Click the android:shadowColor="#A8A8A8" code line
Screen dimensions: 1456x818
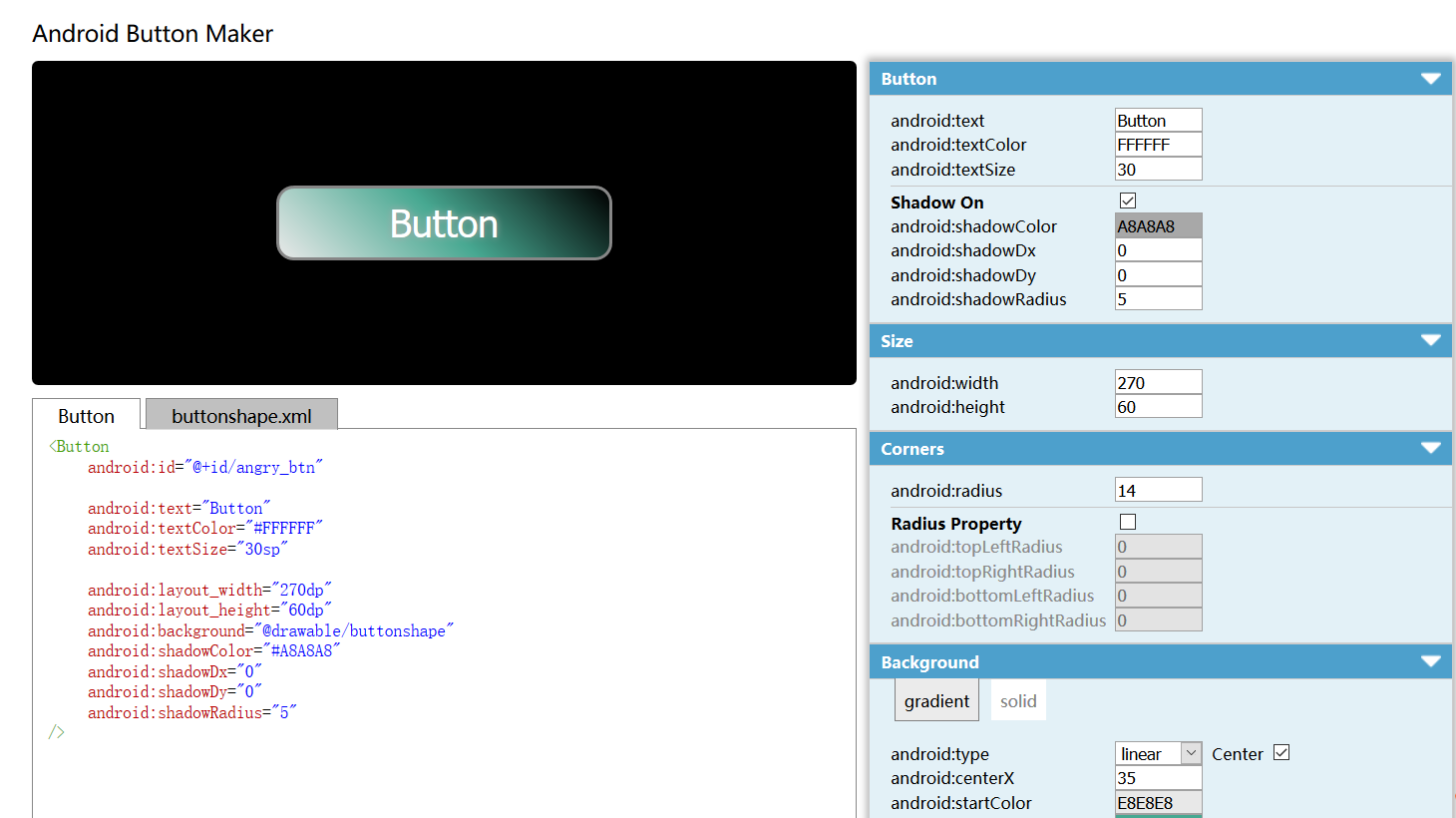point(214,650)
